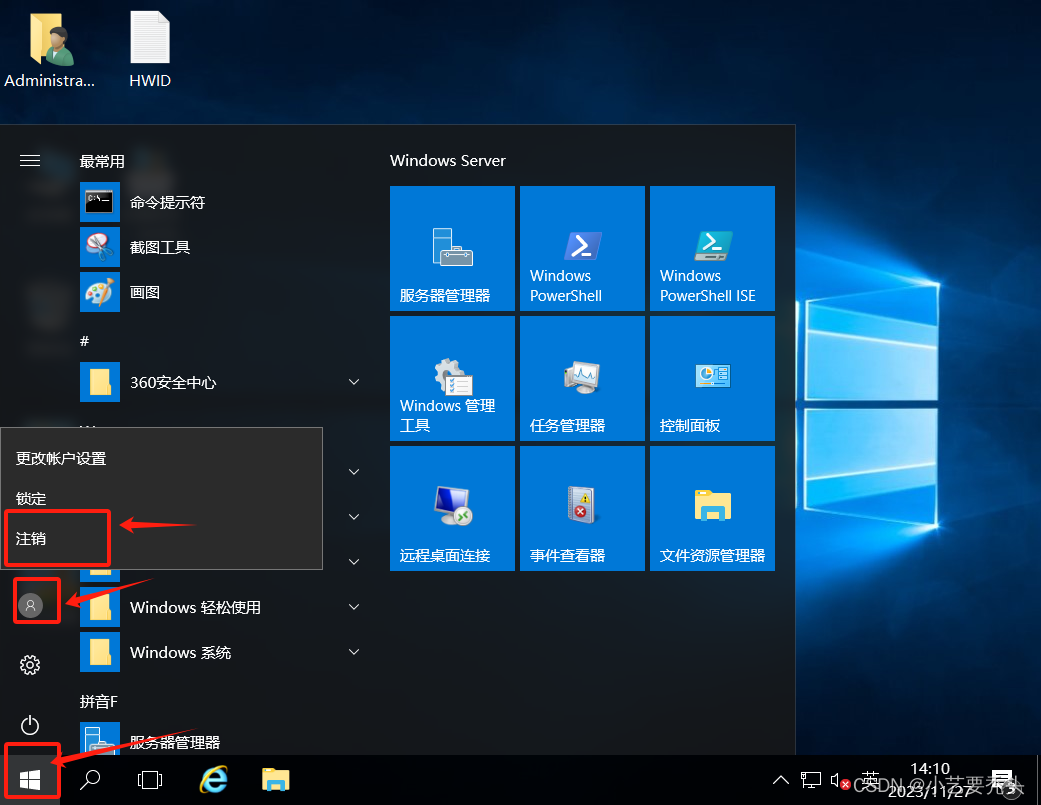Click the 最常用 section heading
Screen dimensions: 1041x805
coord(102,161)
